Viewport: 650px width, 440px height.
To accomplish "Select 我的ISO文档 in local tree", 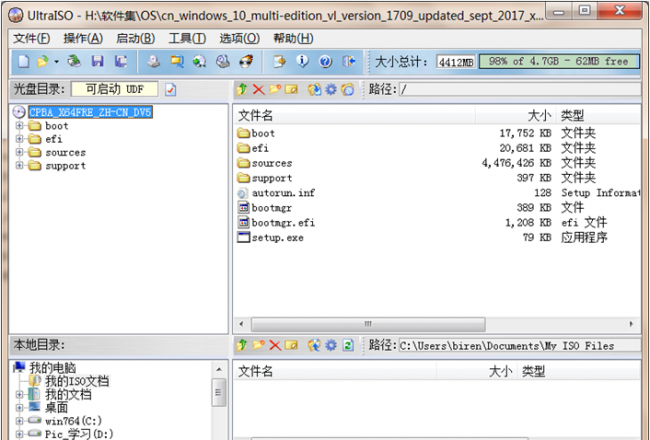I will 77,381.
